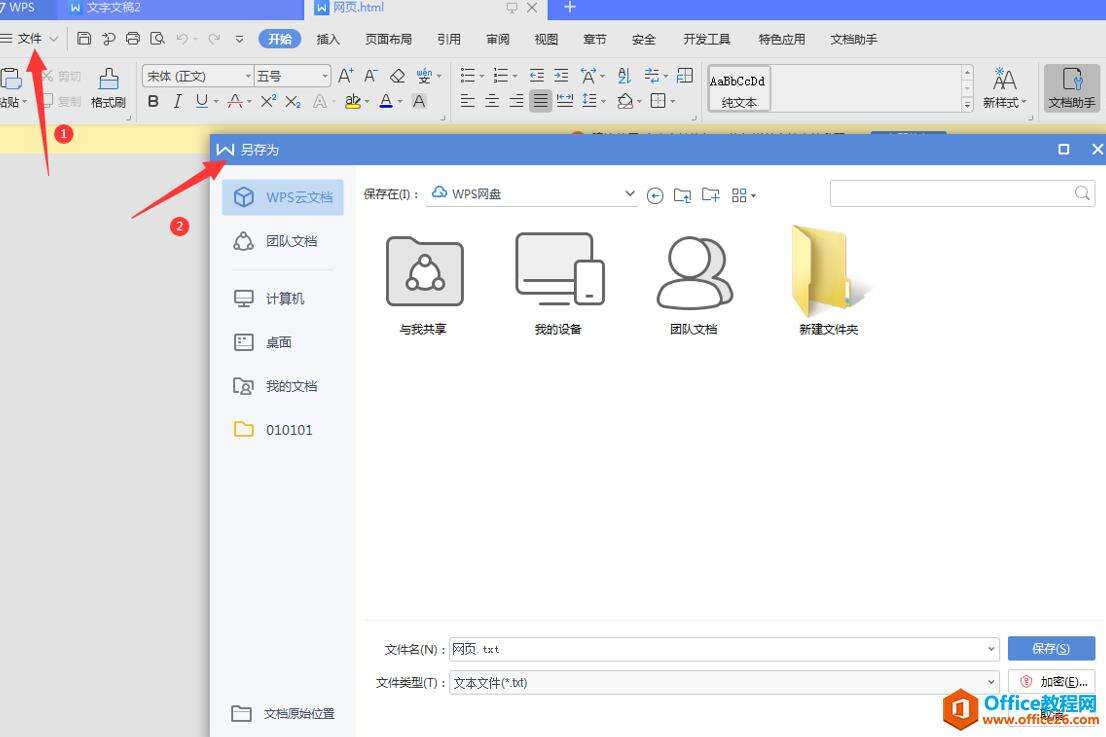Click the decrease indent icon
1106x737 pixels.
tap(537, 75)
